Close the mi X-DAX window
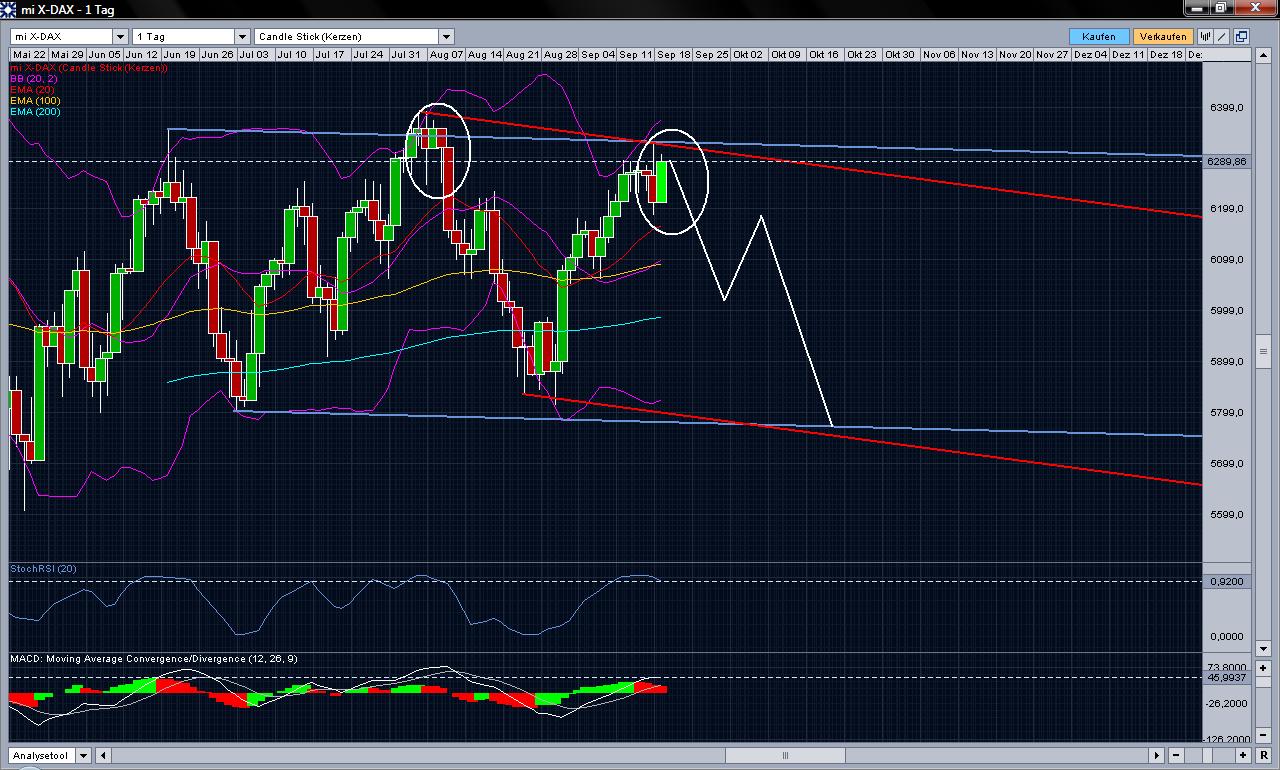The height and width of the screenshot is (770, 1280). coord(1258,8)
